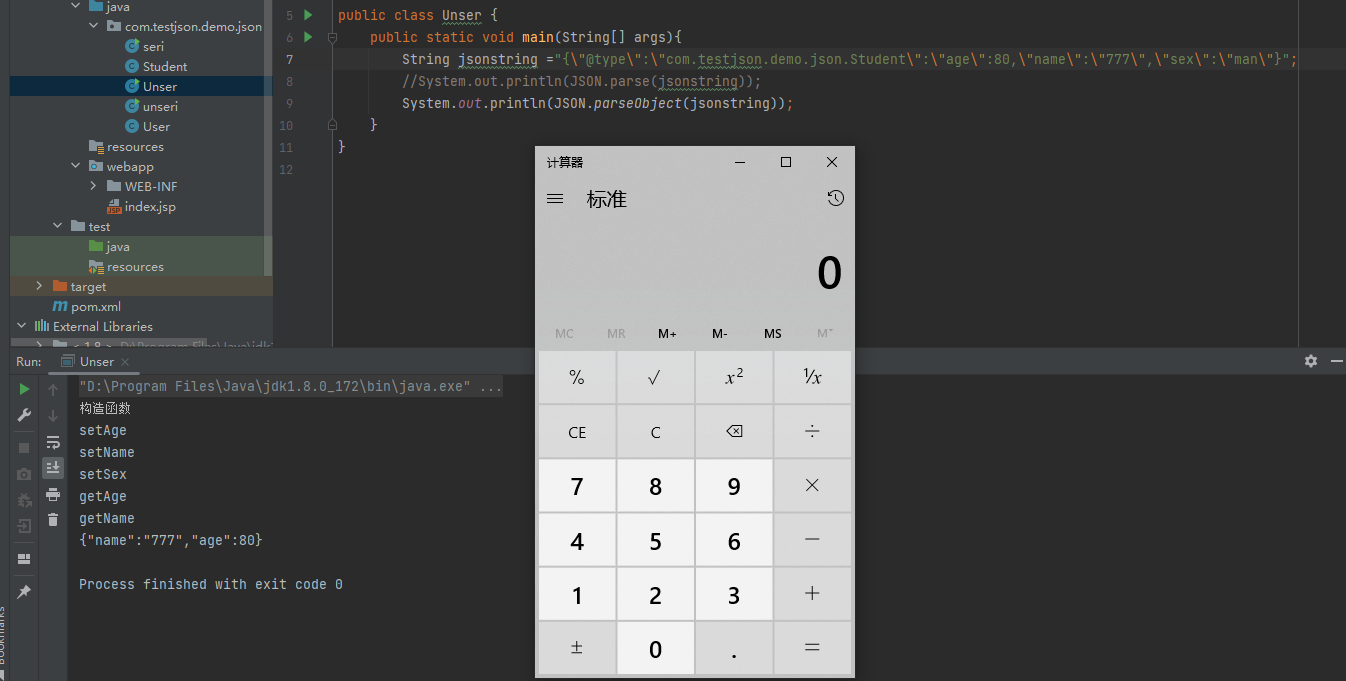The height and width of the screenshot is (681, 1346).
Task: Click calculator multiply key
Action: pyautogui.click(x=812, y=485)
